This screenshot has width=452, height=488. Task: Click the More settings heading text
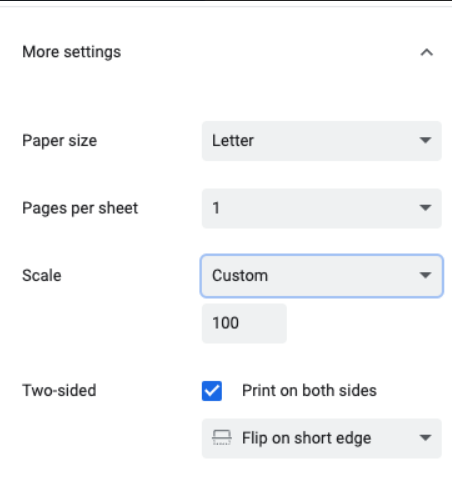72,52
